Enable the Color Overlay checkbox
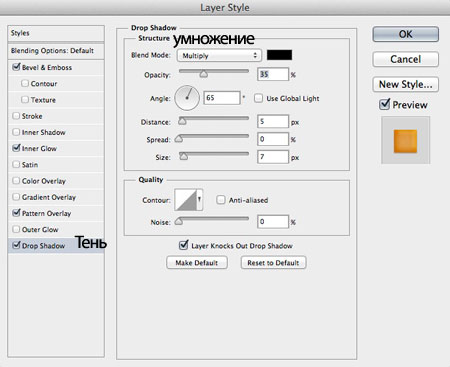This screenshot has width=450, height=367. coord(16,181)
